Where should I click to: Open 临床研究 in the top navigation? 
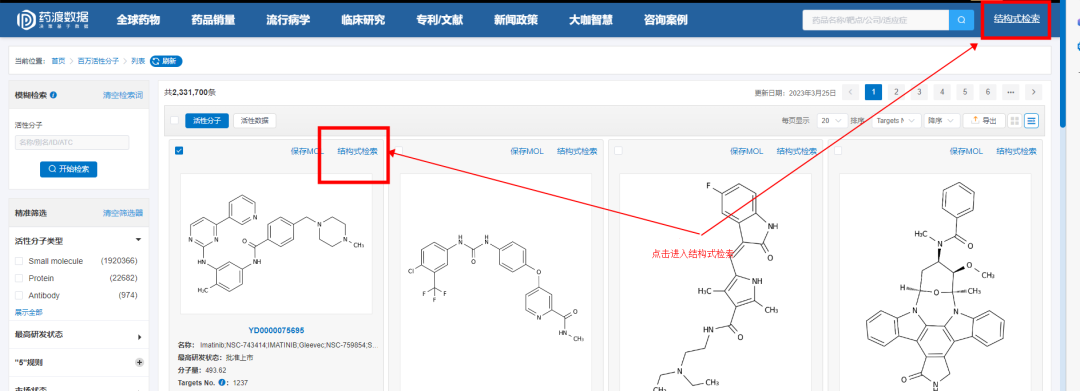[x=363, y=20]
